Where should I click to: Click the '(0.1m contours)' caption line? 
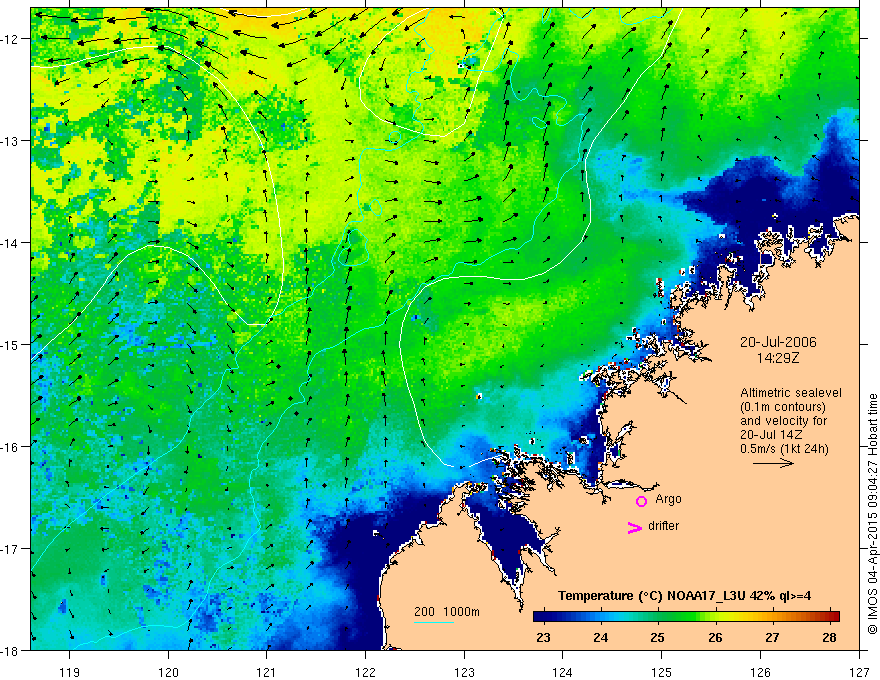783,407
